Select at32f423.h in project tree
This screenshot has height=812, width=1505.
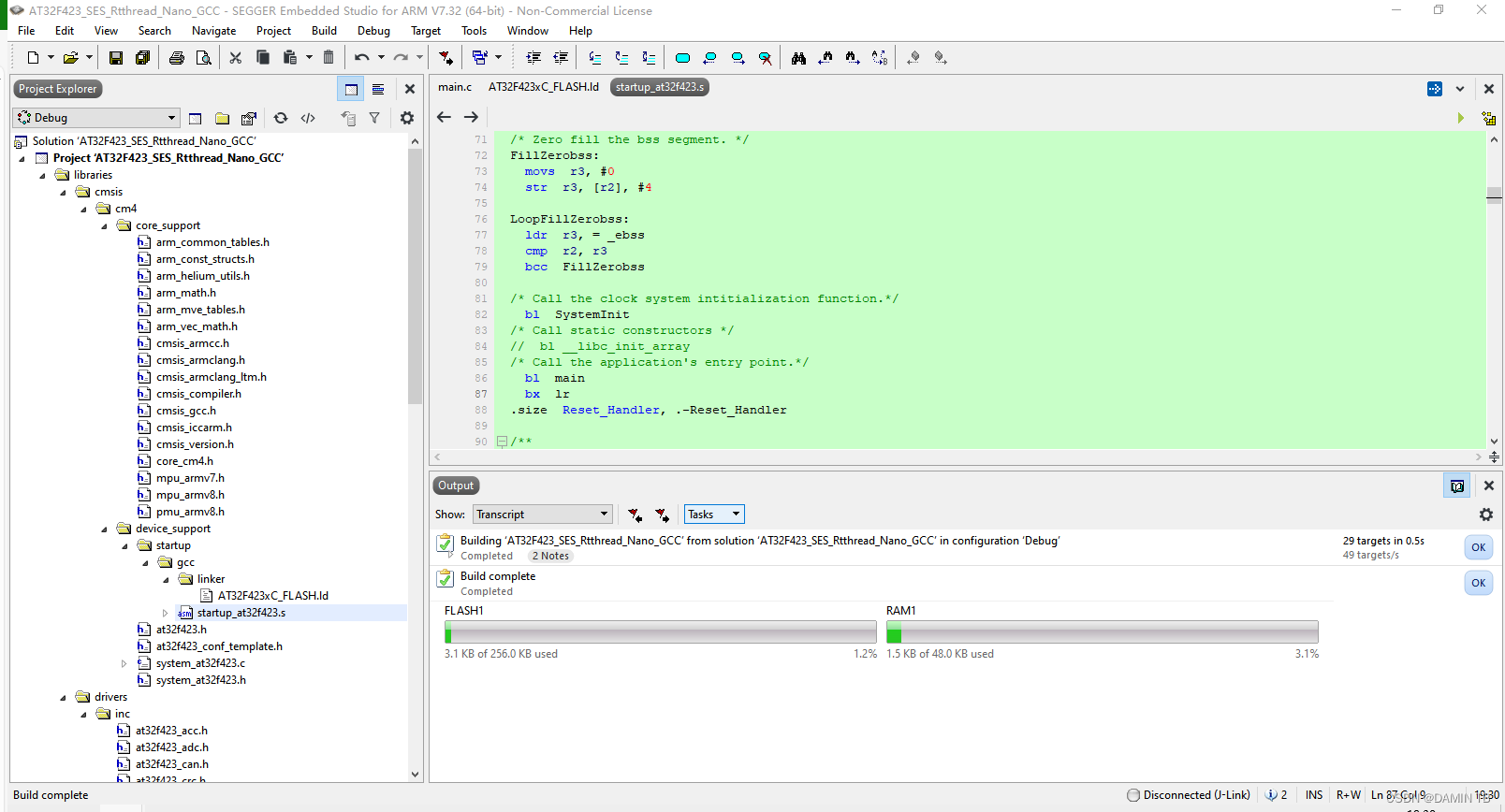point(182,630)
